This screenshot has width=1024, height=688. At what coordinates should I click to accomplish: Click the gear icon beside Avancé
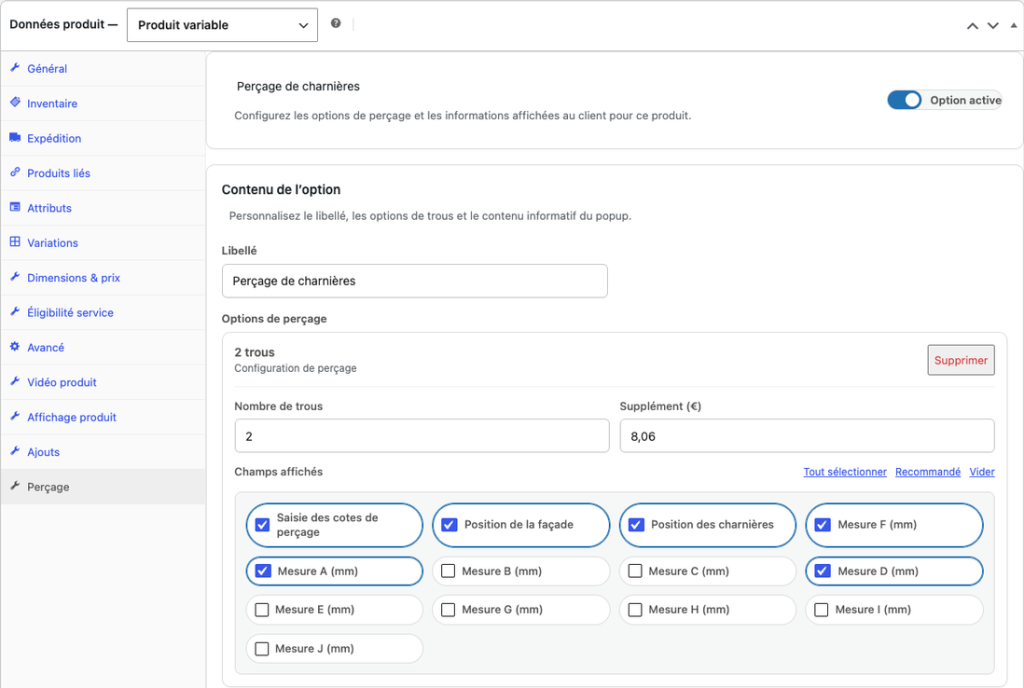pos(15,347)
